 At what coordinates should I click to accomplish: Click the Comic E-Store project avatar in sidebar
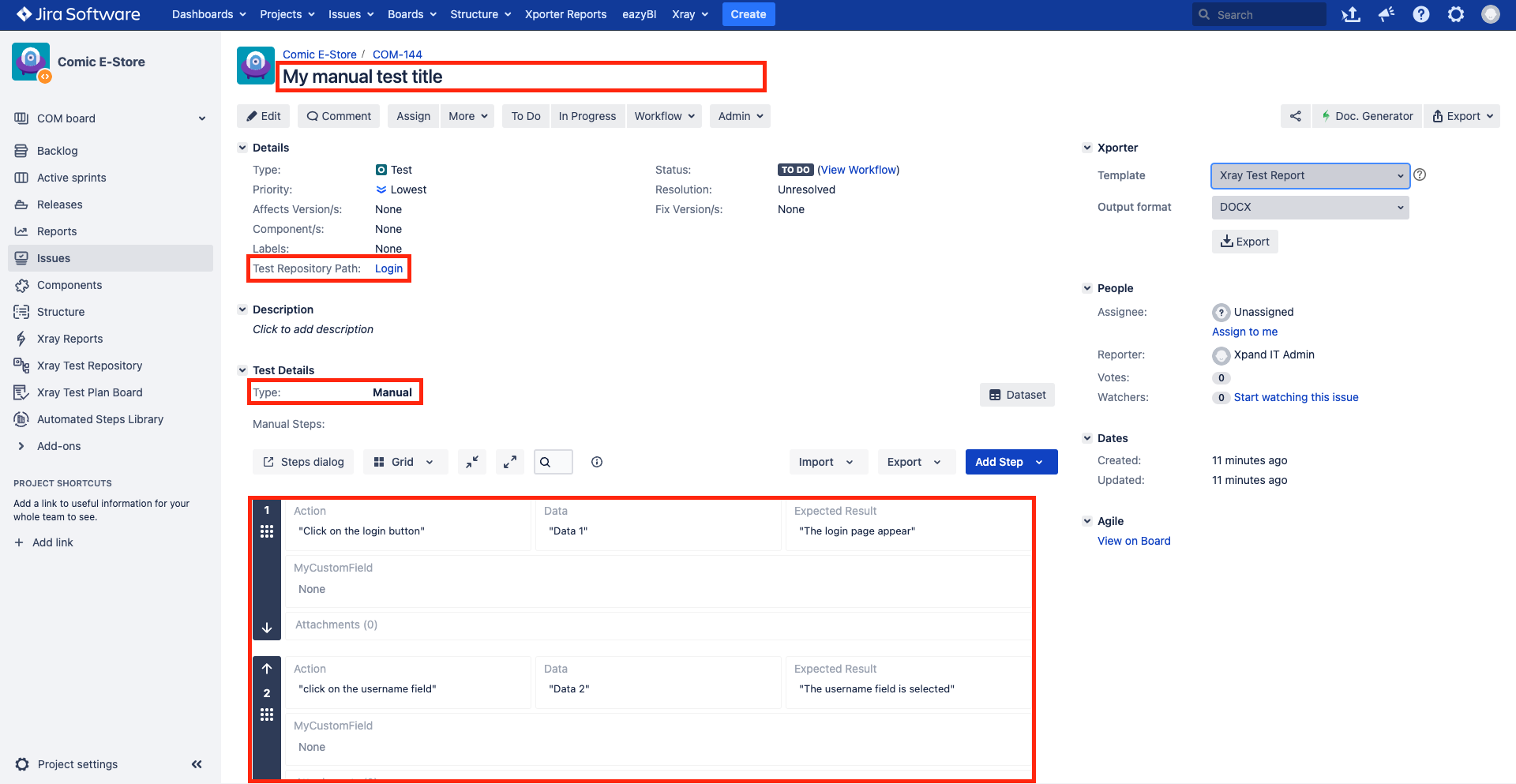31,62
